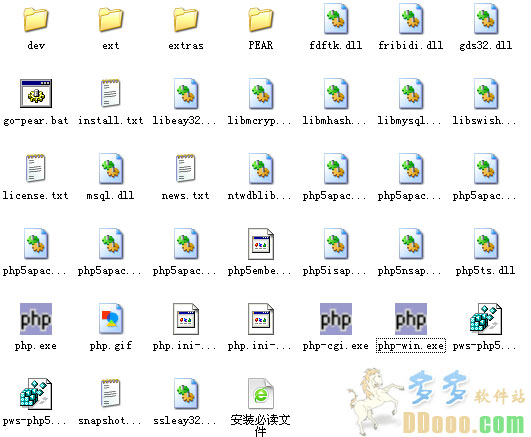Select the fribidi.dll file icon
Viewport: 531px width, 437px height.
(x=411, y=19)
